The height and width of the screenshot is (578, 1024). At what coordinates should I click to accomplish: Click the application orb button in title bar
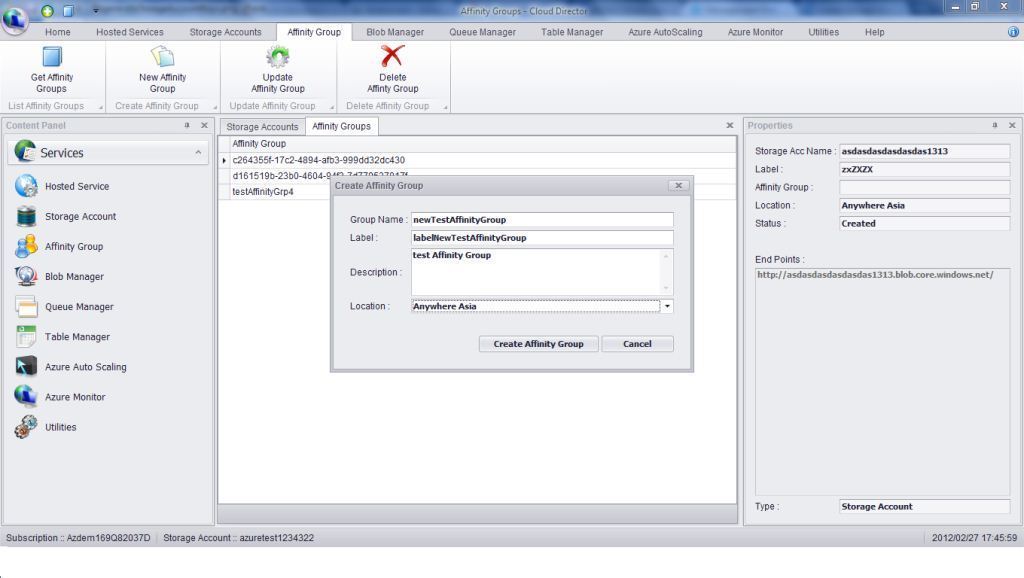point(14,19)
